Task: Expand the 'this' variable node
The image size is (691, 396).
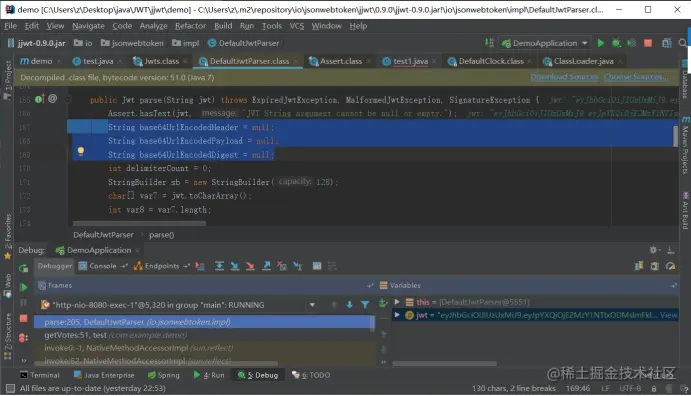Action: 397,302
